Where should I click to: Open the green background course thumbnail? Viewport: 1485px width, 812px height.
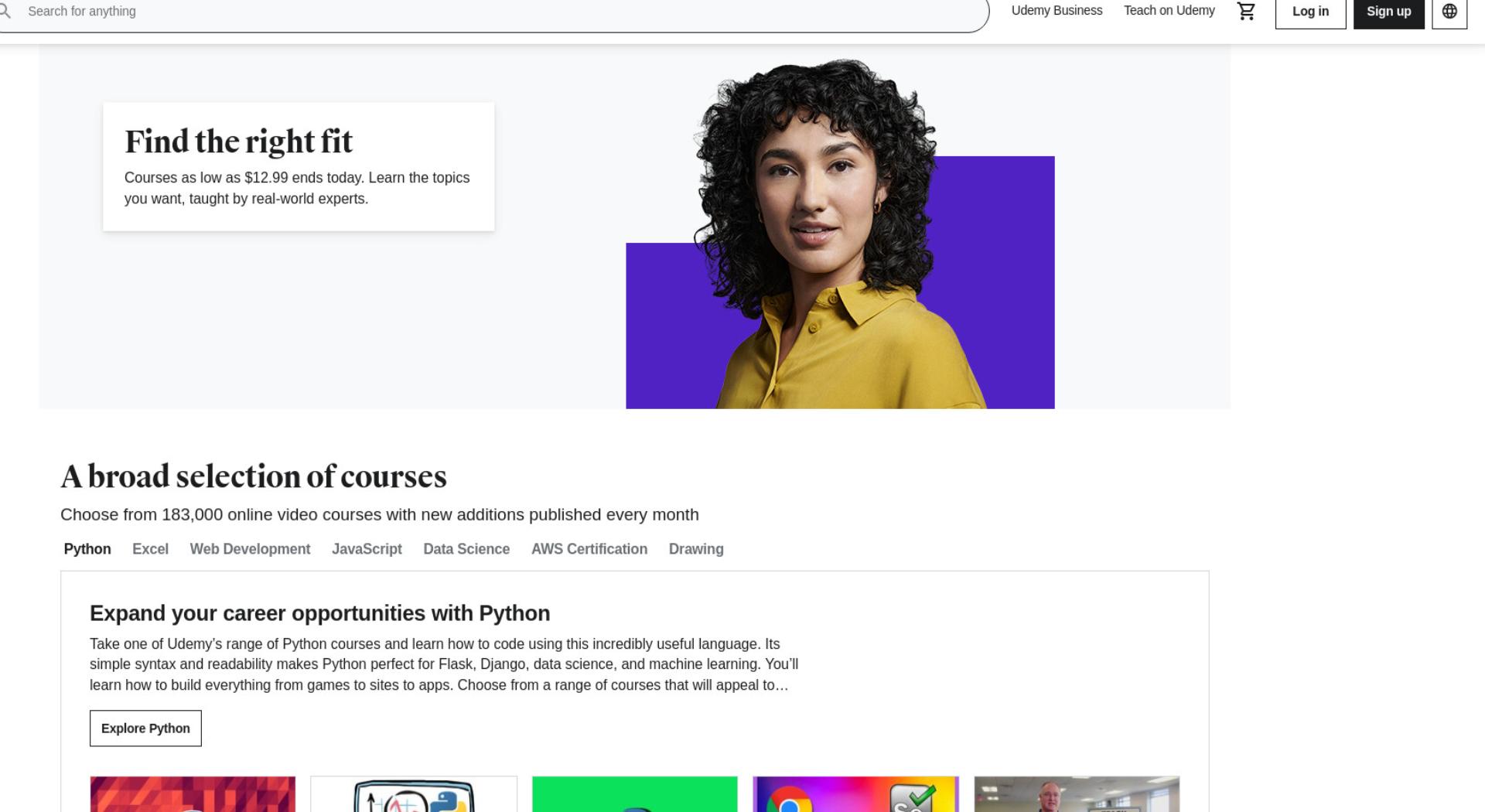coord(635,794)
